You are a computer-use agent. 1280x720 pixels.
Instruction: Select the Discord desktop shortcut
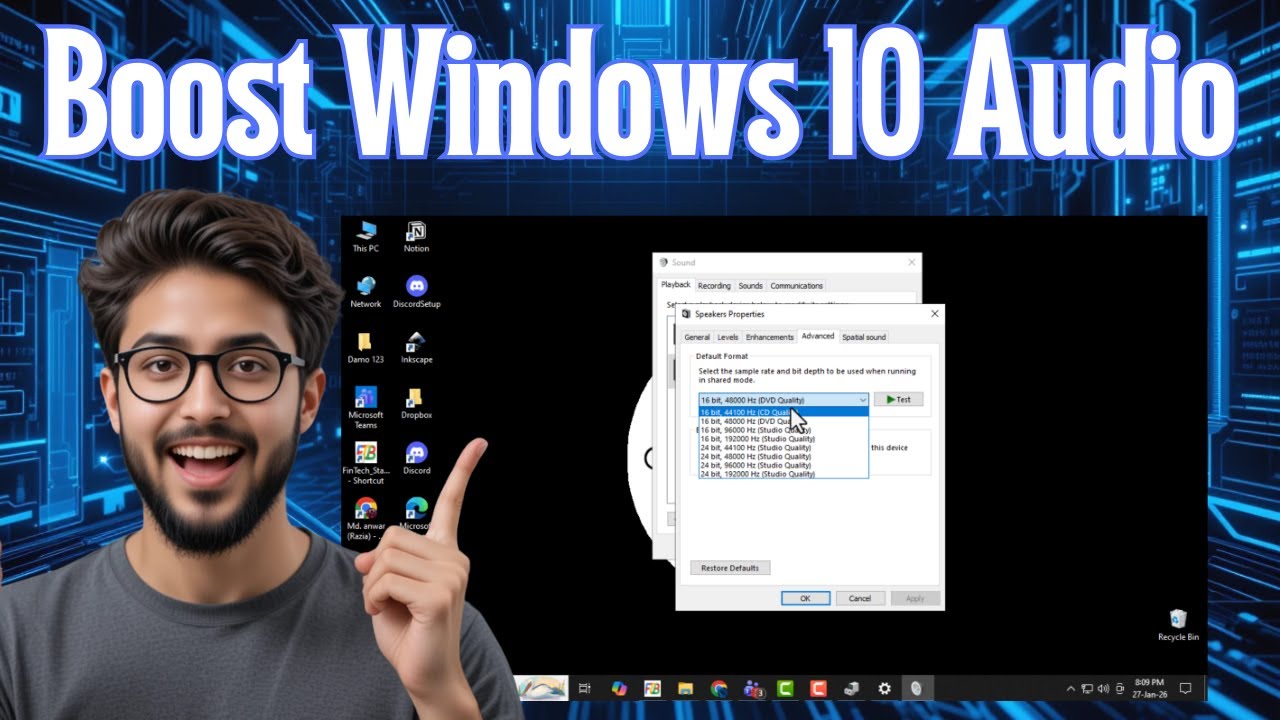[416, 458]
